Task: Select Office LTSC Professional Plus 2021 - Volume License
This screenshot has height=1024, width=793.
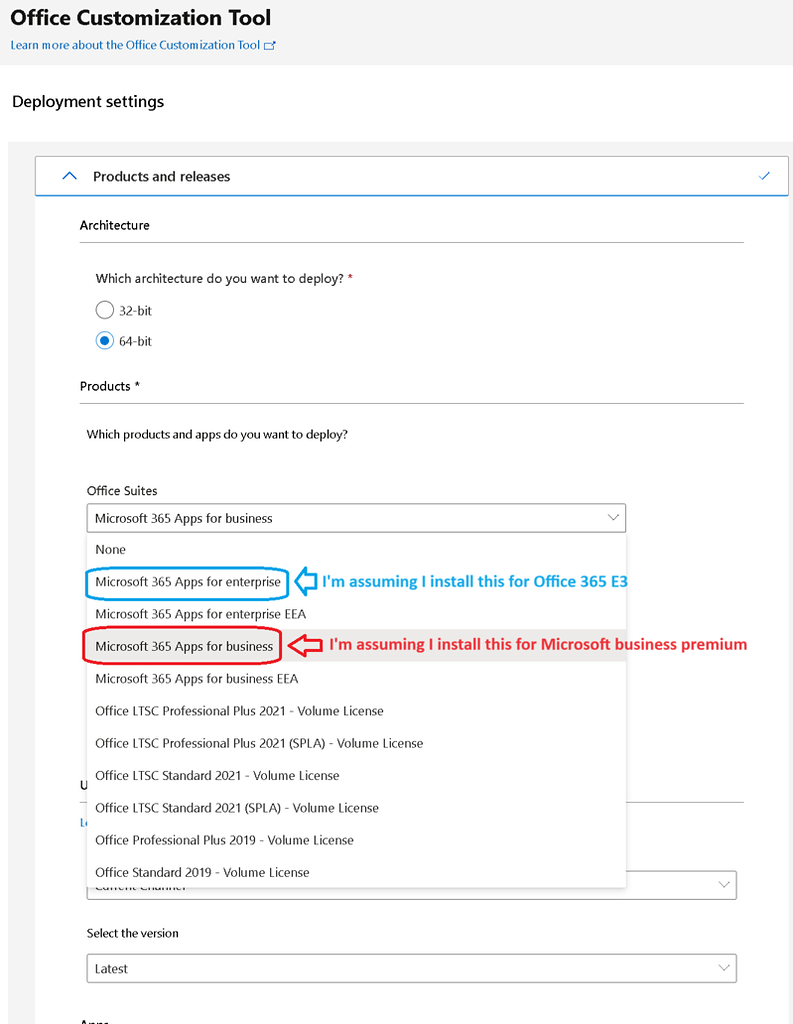Action: coord(240,711)
